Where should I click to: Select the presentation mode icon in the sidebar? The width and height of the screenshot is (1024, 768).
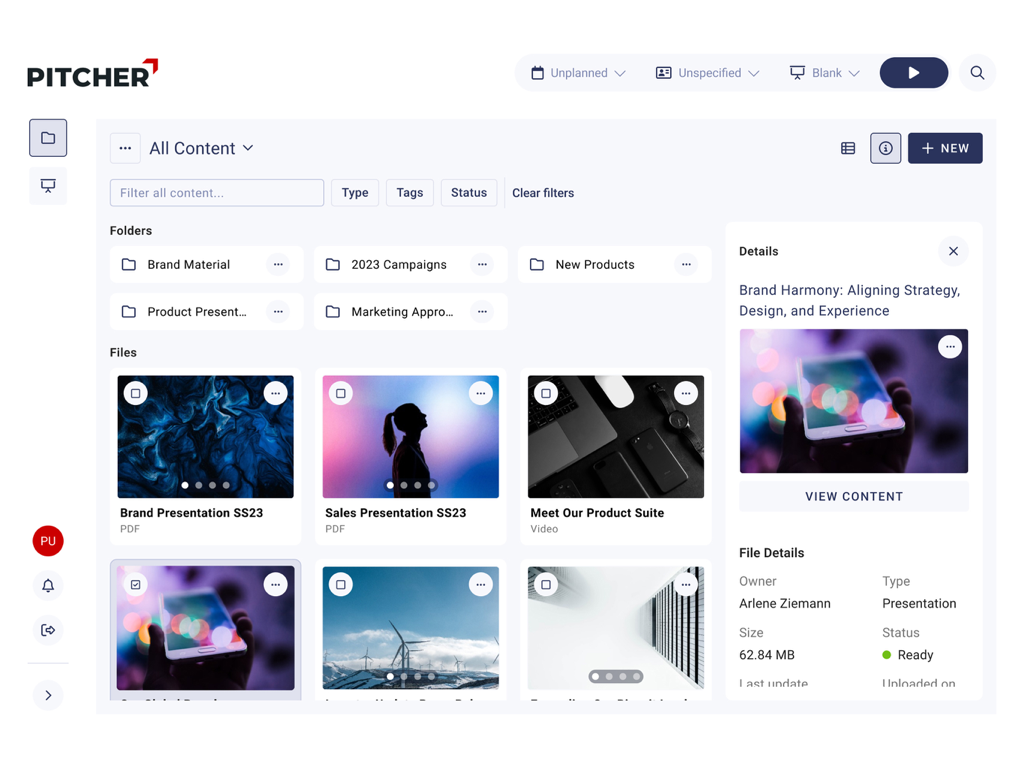[48, 186]
